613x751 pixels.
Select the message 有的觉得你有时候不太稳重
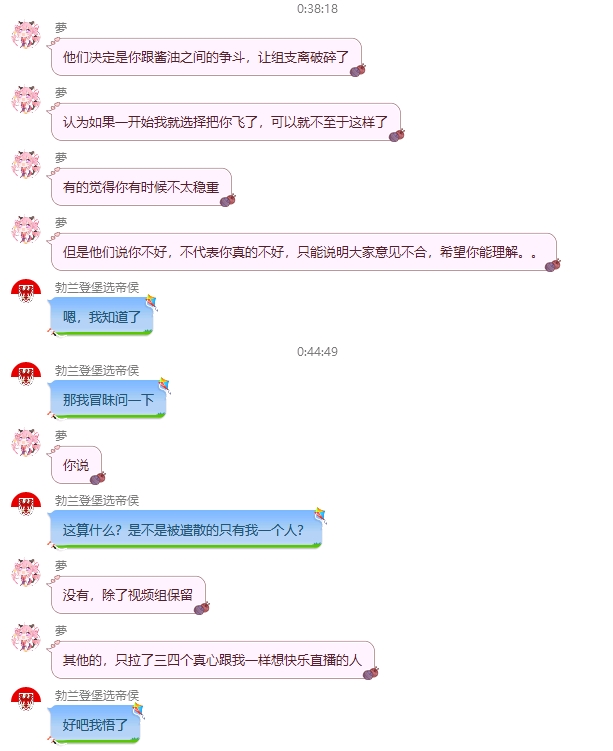click(x=141, y=187)
